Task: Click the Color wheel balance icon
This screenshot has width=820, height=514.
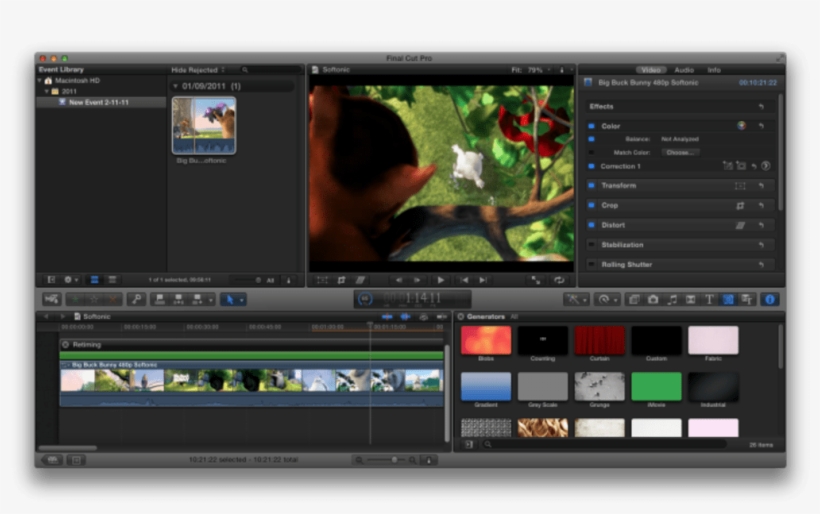Action: coord(741,125)
